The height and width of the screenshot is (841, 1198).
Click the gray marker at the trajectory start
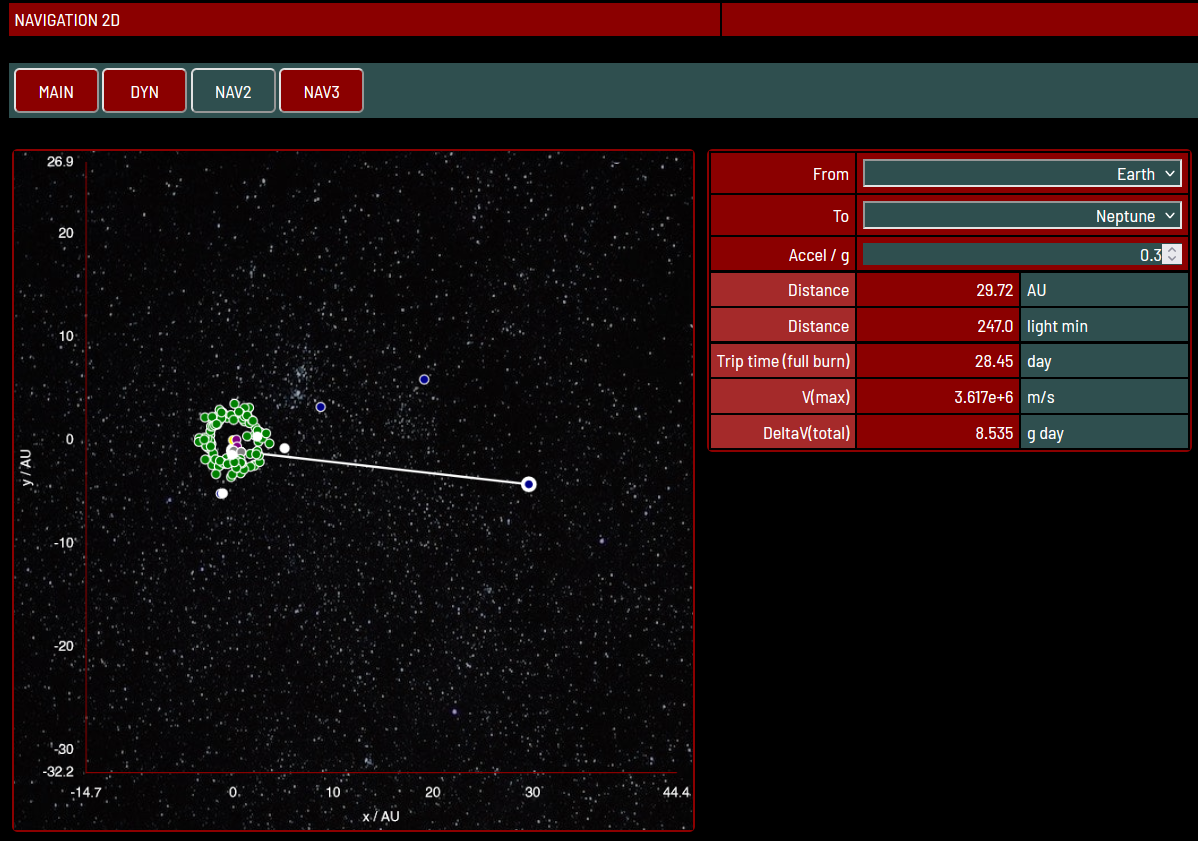pyautogui.click(x=241, y=453)
